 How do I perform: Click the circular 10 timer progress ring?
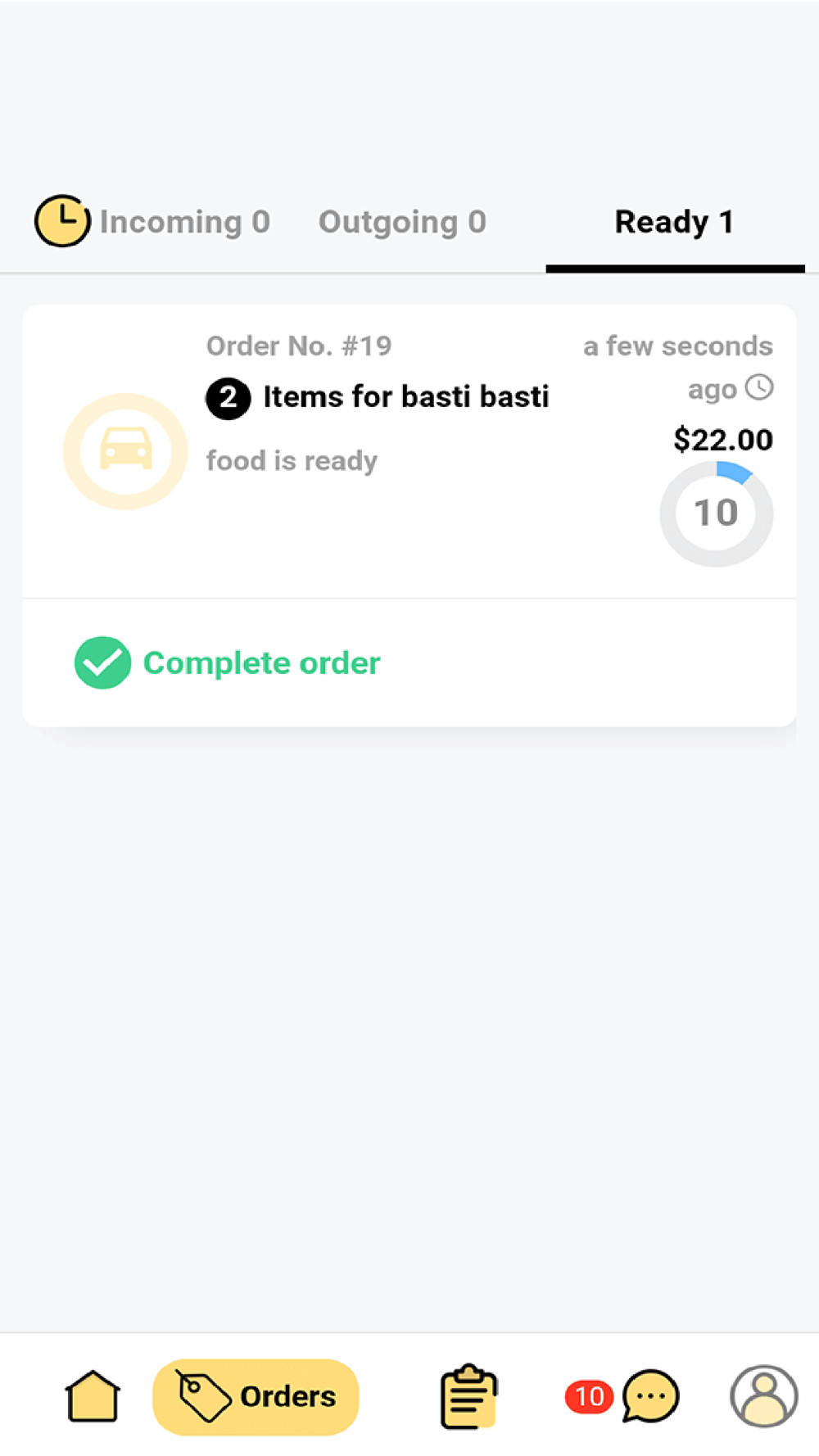pyautogui.click(x=717, y=513)
